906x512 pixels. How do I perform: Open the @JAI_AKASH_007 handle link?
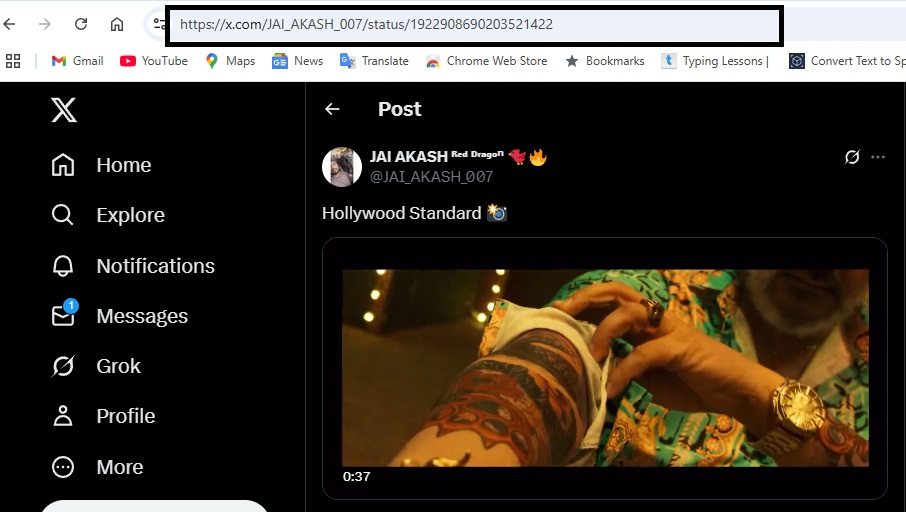tap(431, 177)
